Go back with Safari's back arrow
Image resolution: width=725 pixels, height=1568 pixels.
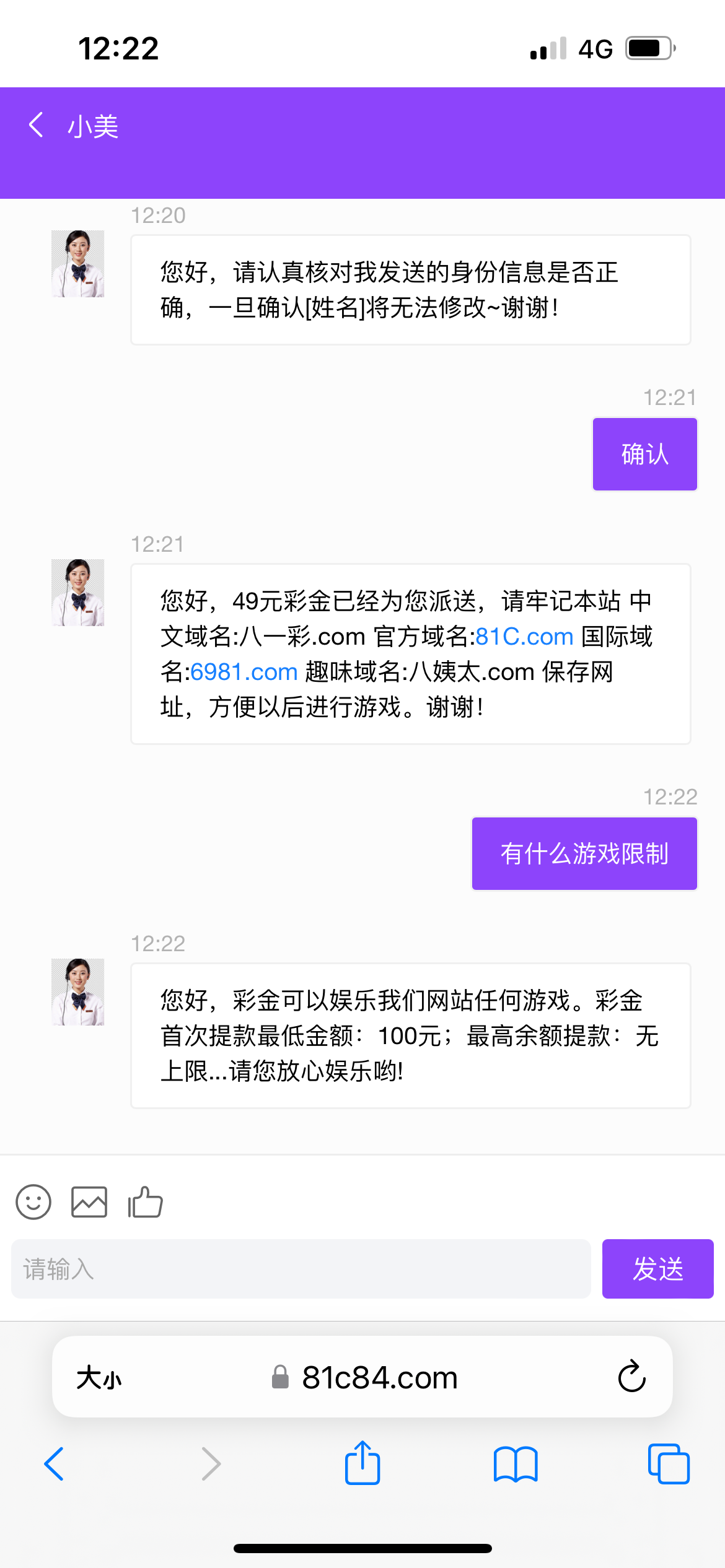pos(55,1464)
